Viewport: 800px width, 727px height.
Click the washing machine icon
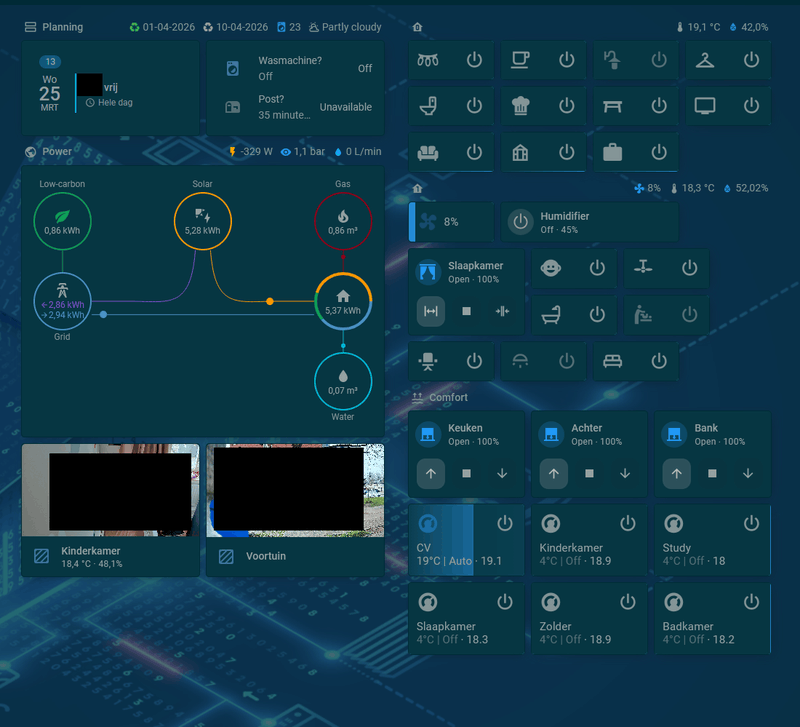pos(233,68)
